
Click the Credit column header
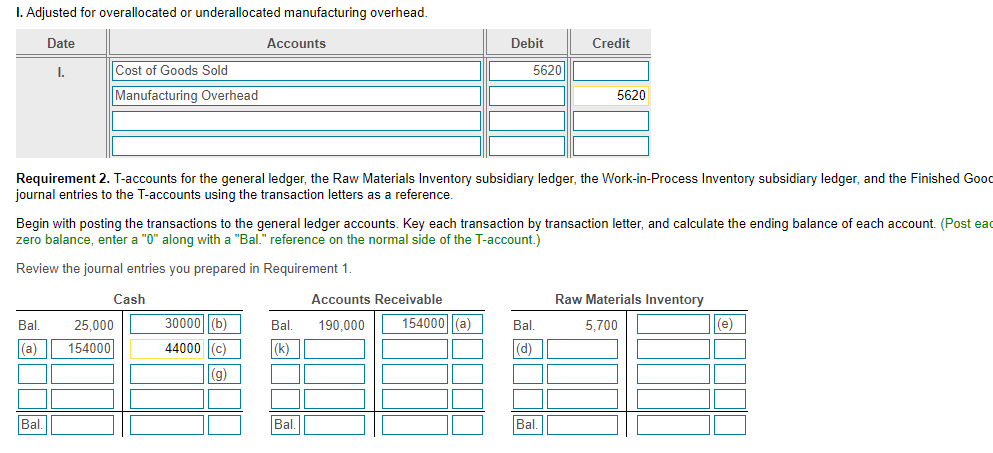(x=611, y=43)
